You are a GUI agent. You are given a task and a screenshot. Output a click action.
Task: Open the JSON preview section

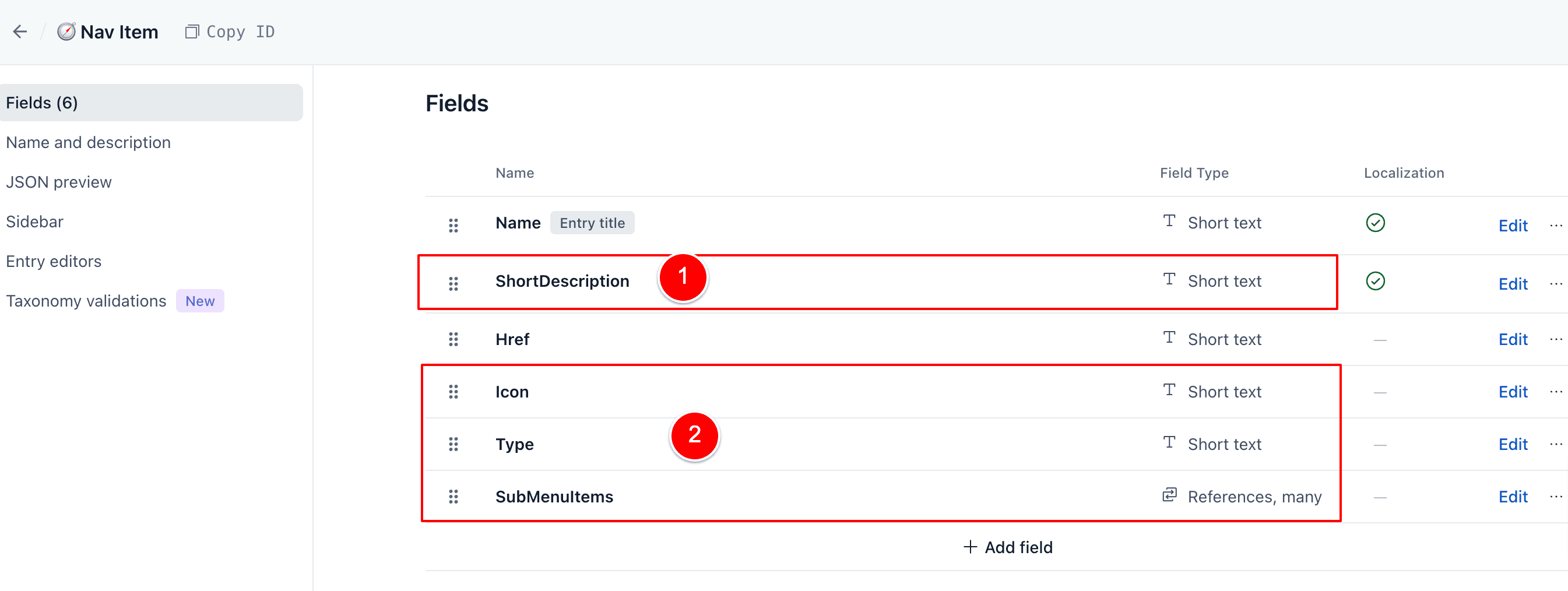tap(59, 182)
